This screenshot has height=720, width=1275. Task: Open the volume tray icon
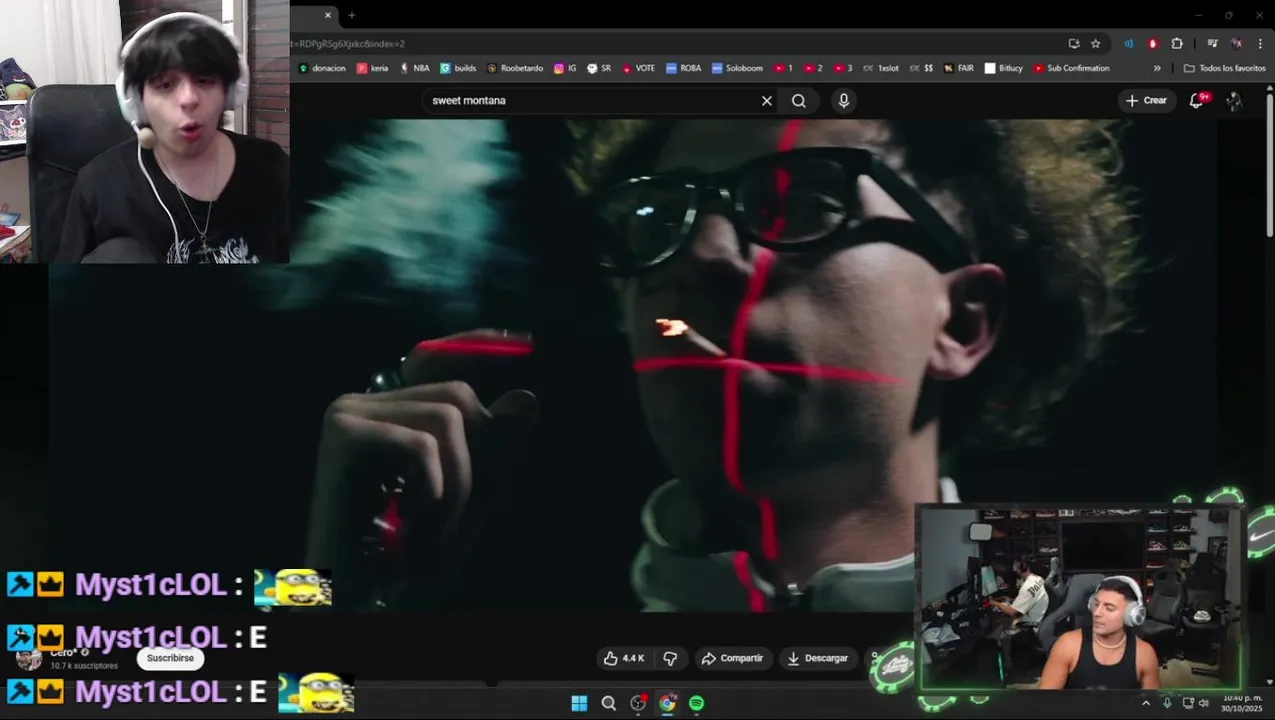point(1204,703)
